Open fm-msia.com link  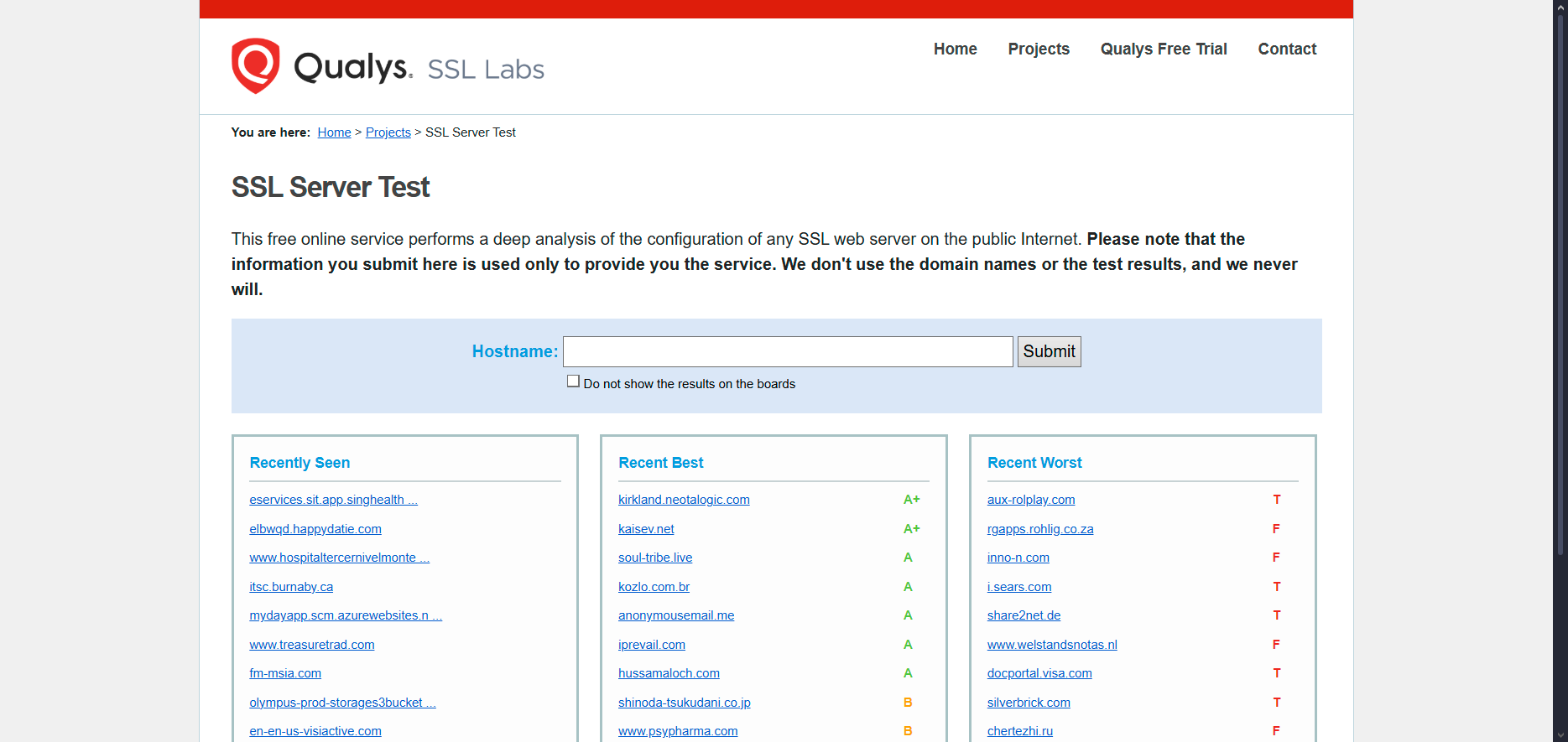[285, 673]
